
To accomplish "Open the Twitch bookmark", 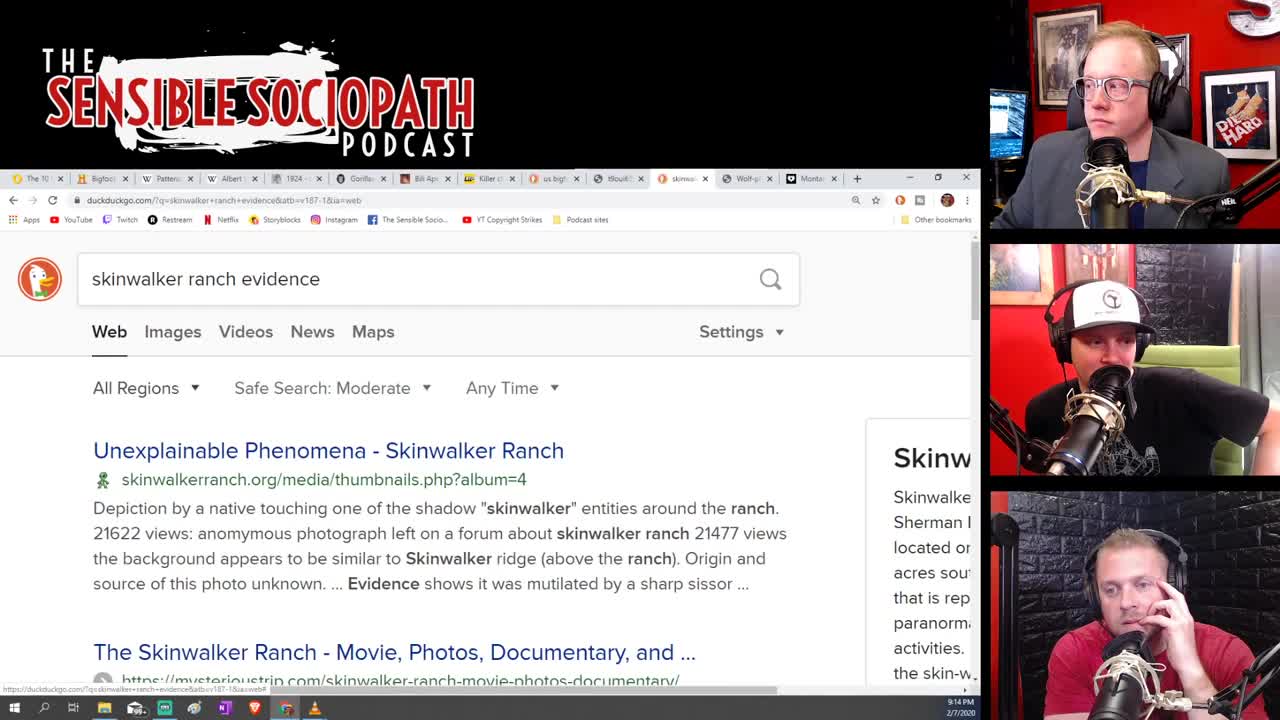I will (120, 220).
